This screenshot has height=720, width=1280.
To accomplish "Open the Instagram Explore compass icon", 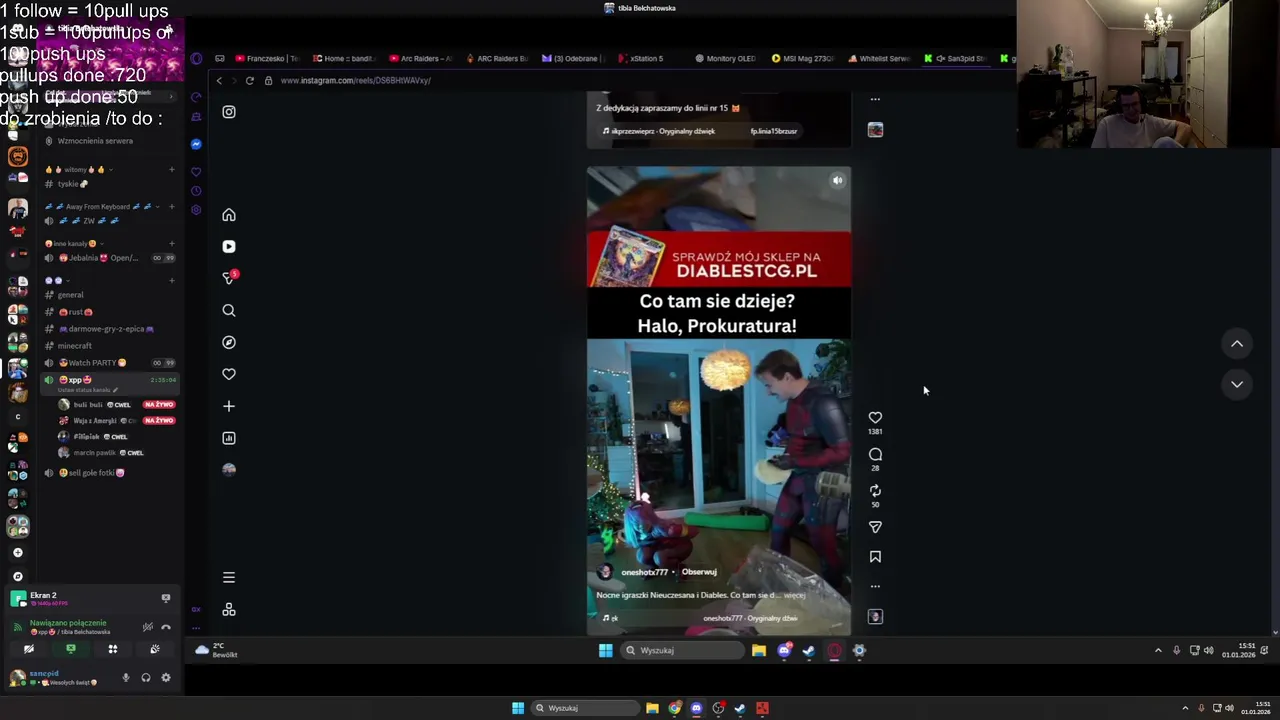I will pos(229,342).
